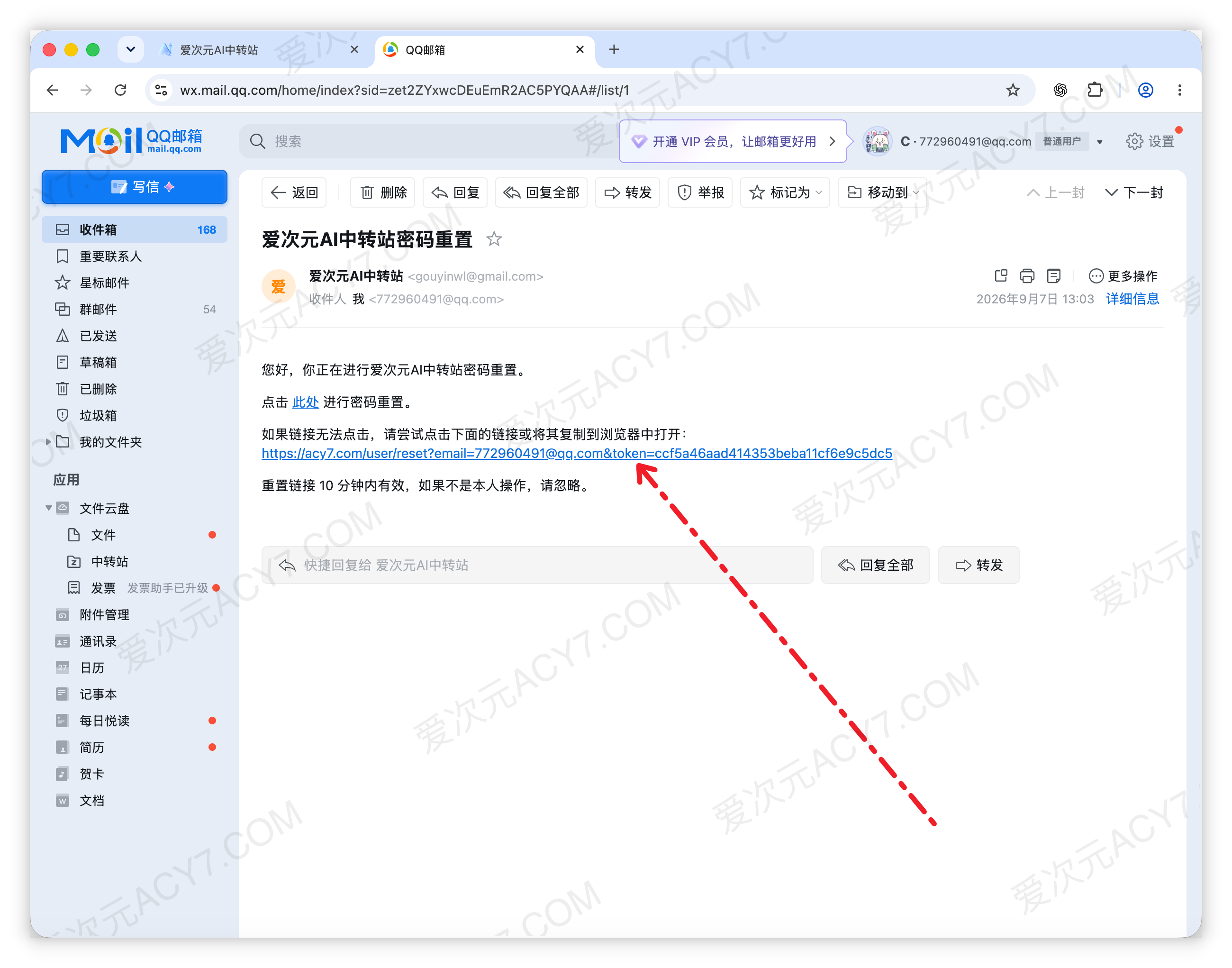Click 快捷回复 input field
Screen dimensions: 1232x968
click(537, 565)
